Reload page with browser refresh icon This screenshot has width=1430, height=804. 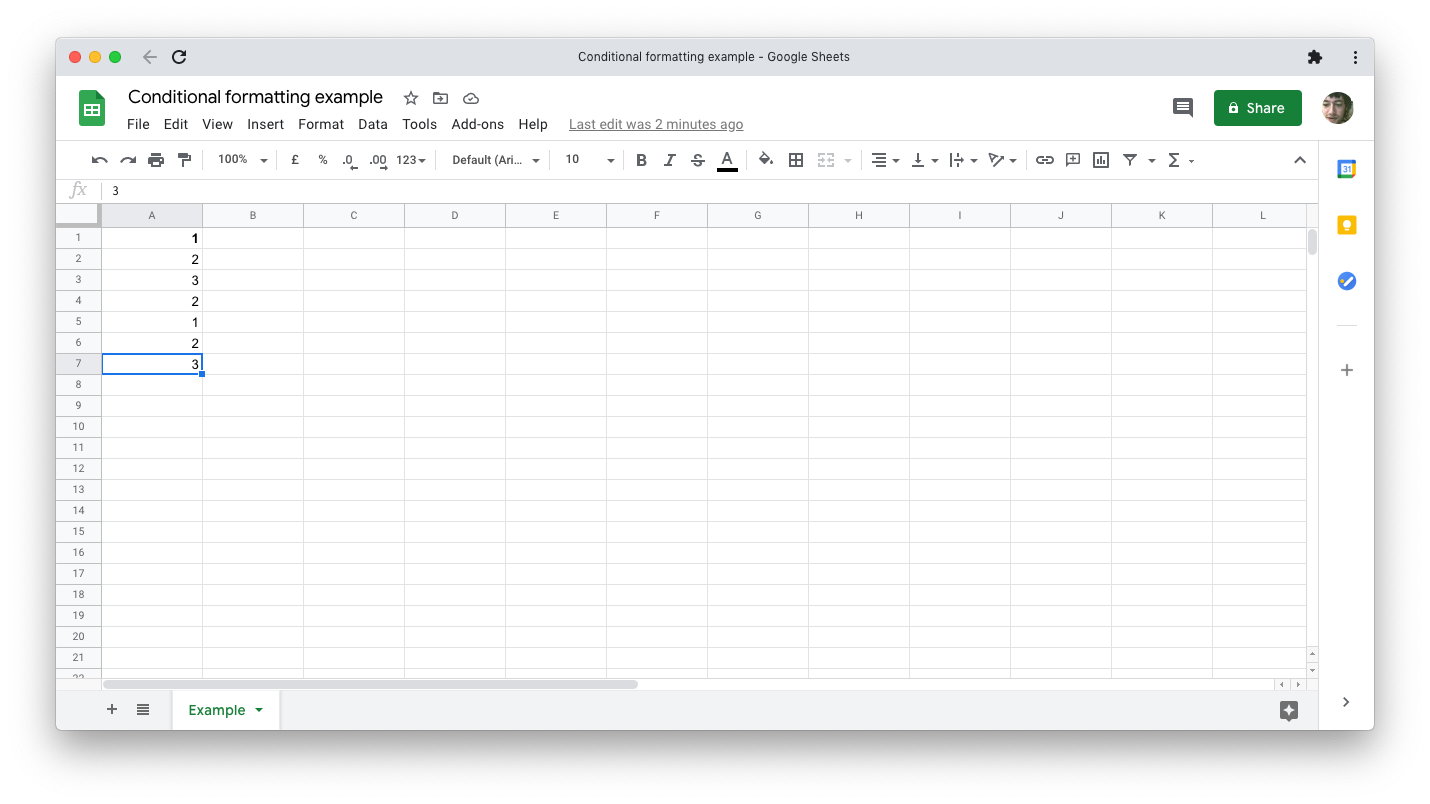point(179,57)
